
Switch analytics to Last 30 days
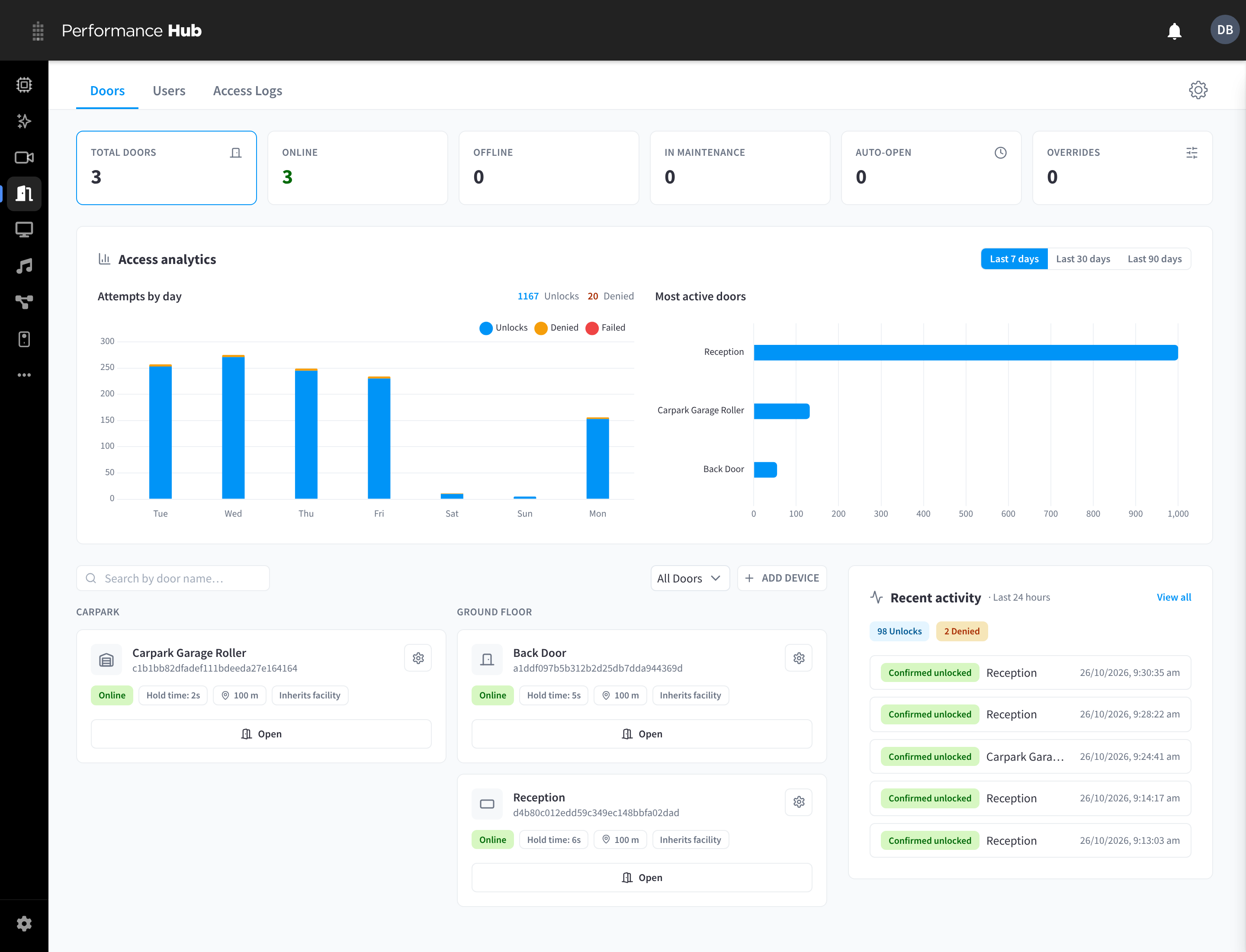pyautogui.click(x=1083, y=259)
